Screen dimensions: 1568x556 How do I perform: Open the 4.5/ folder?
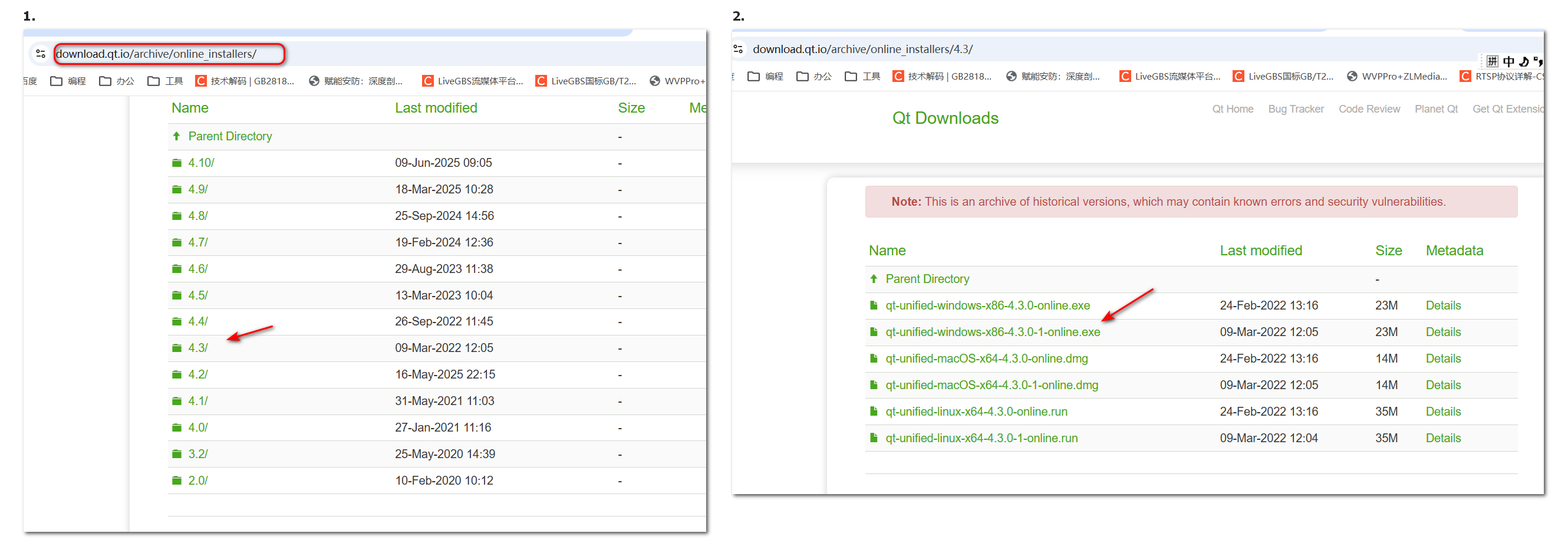198,295
